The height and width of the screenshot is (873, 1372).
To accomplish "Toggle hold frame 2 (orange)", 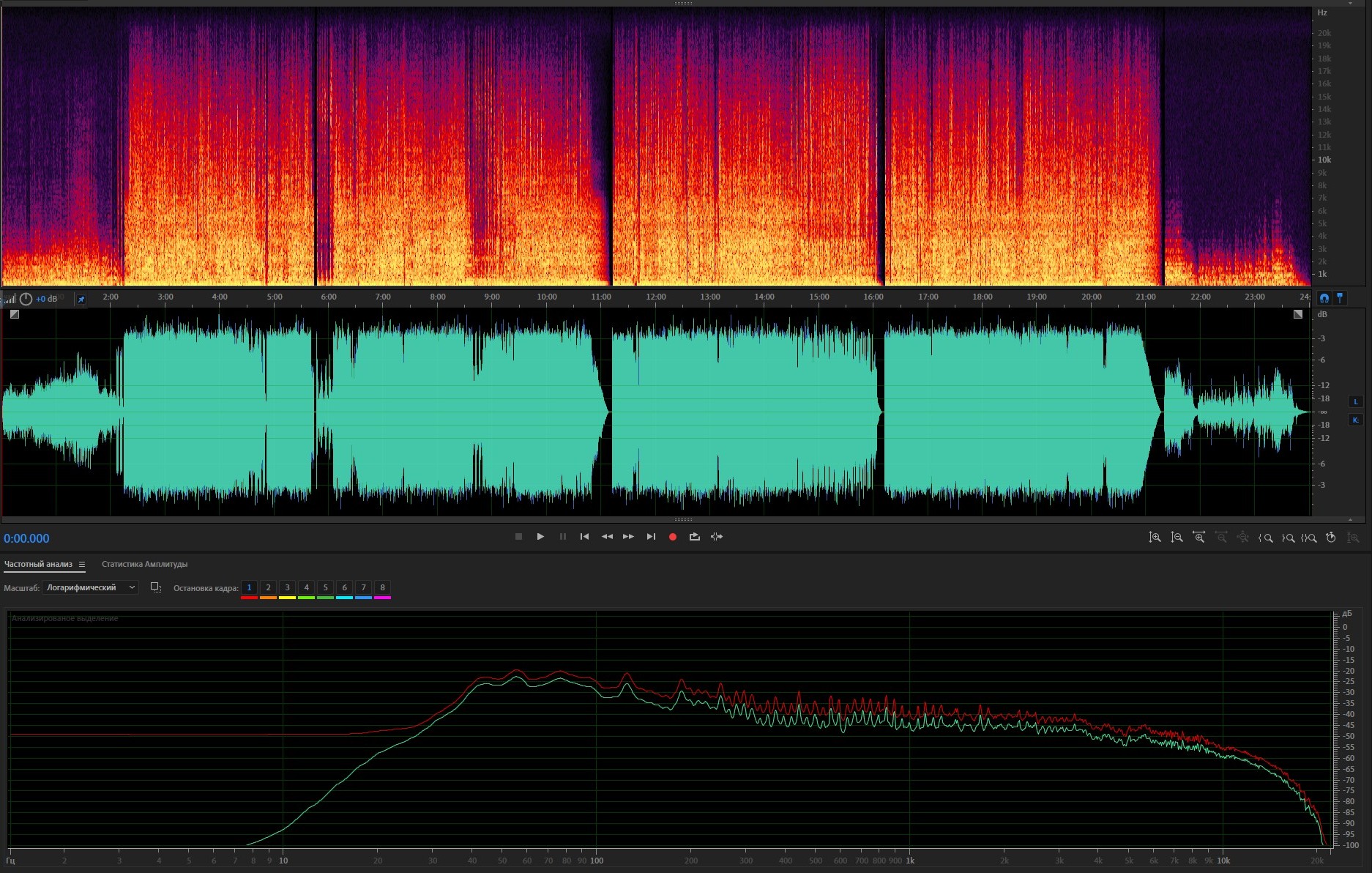I will 268,588.
